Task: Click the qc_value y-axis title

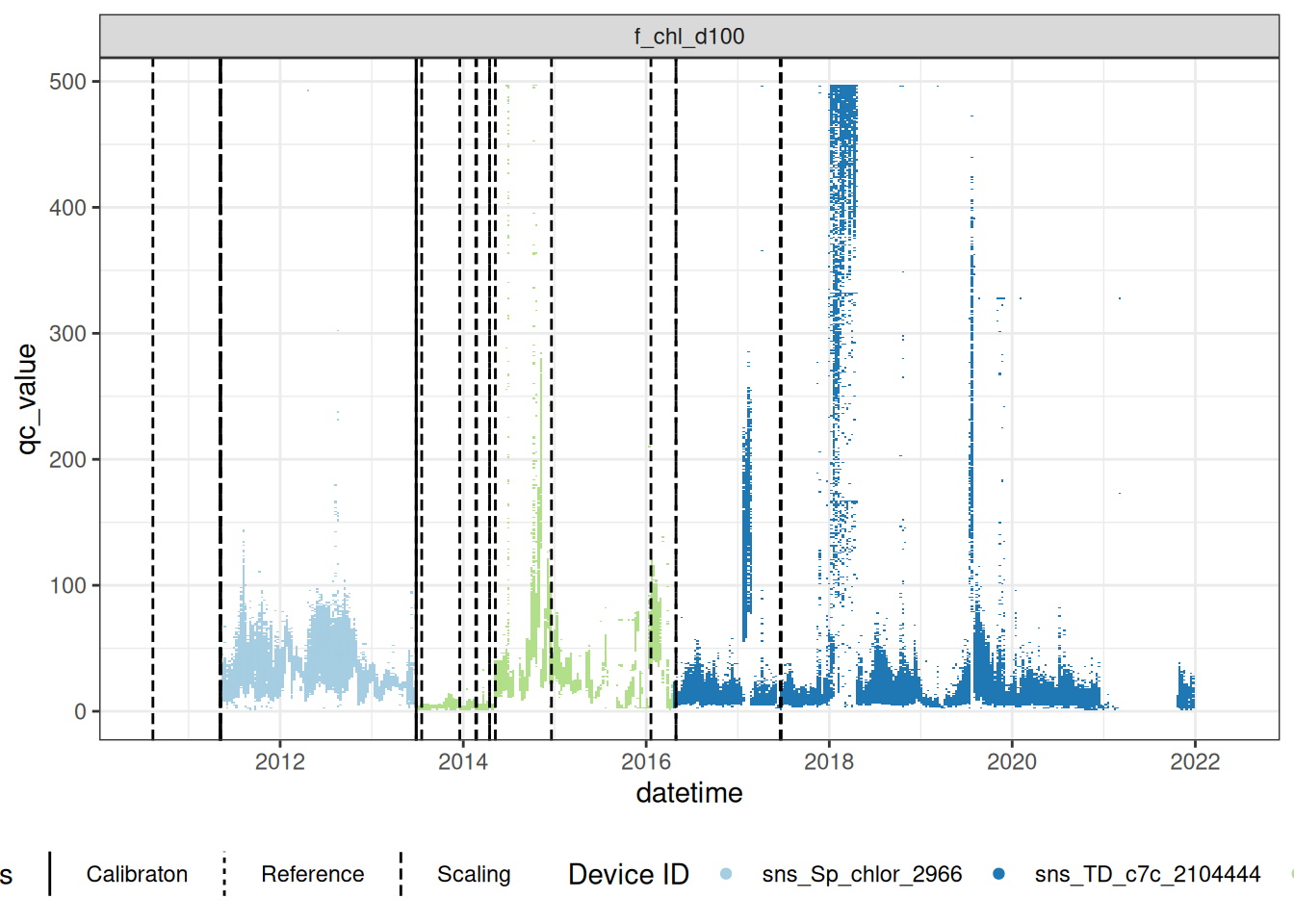Action: 27,398
